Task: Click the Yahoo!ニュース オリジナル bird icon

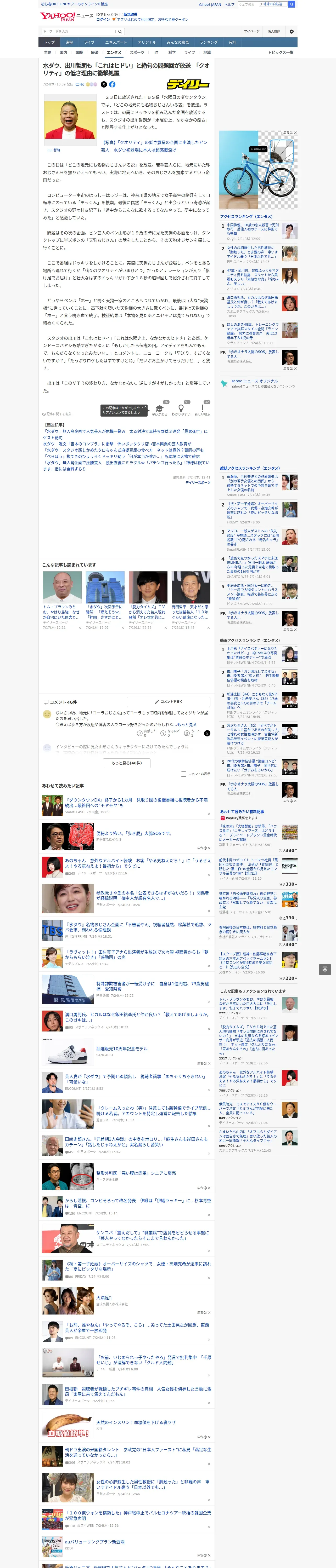Action: (x=224, y=383)
